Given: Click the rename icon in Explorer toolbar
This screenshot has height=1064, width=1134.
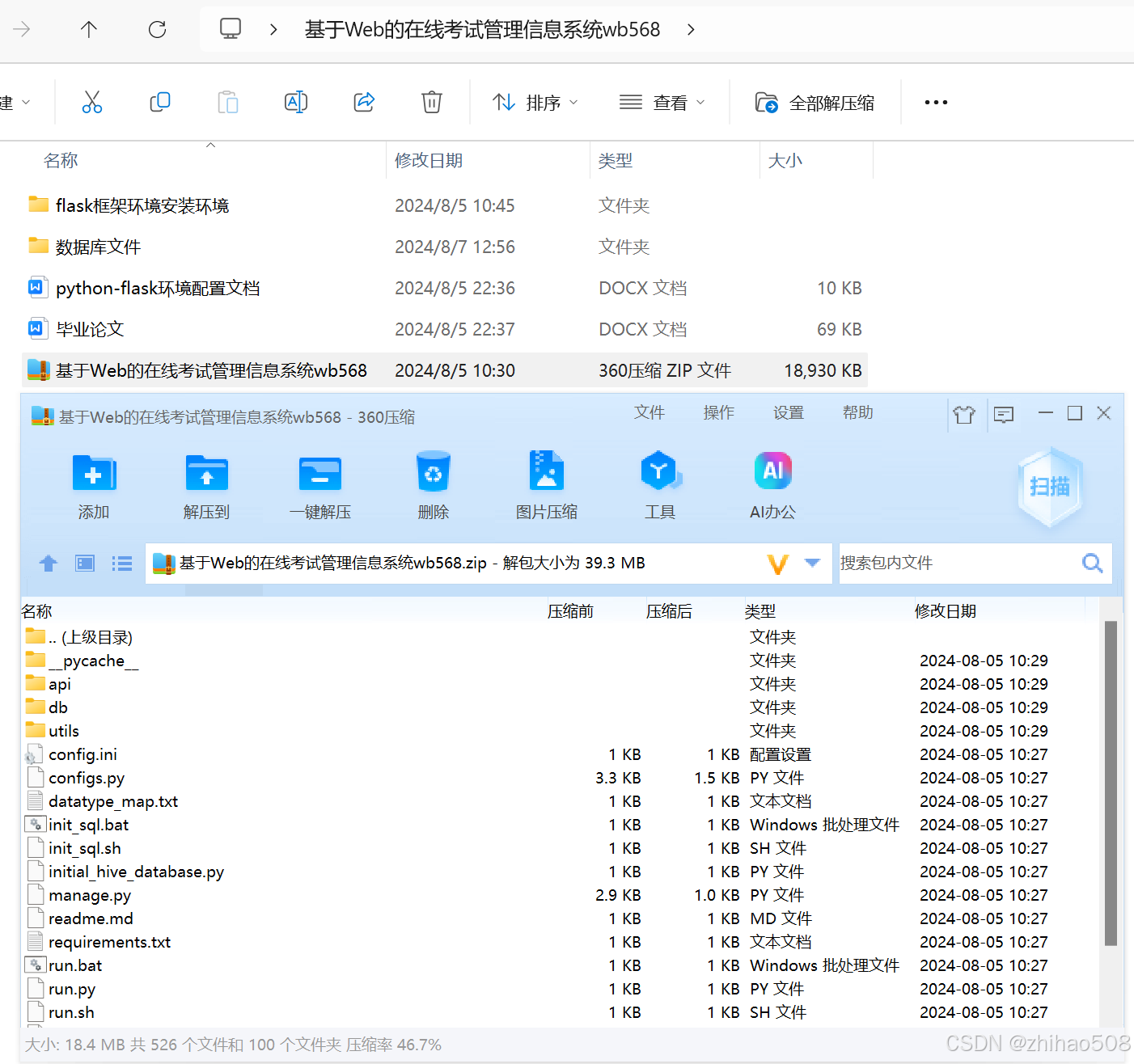Looking at the screenshot, I should click(295, 102).
